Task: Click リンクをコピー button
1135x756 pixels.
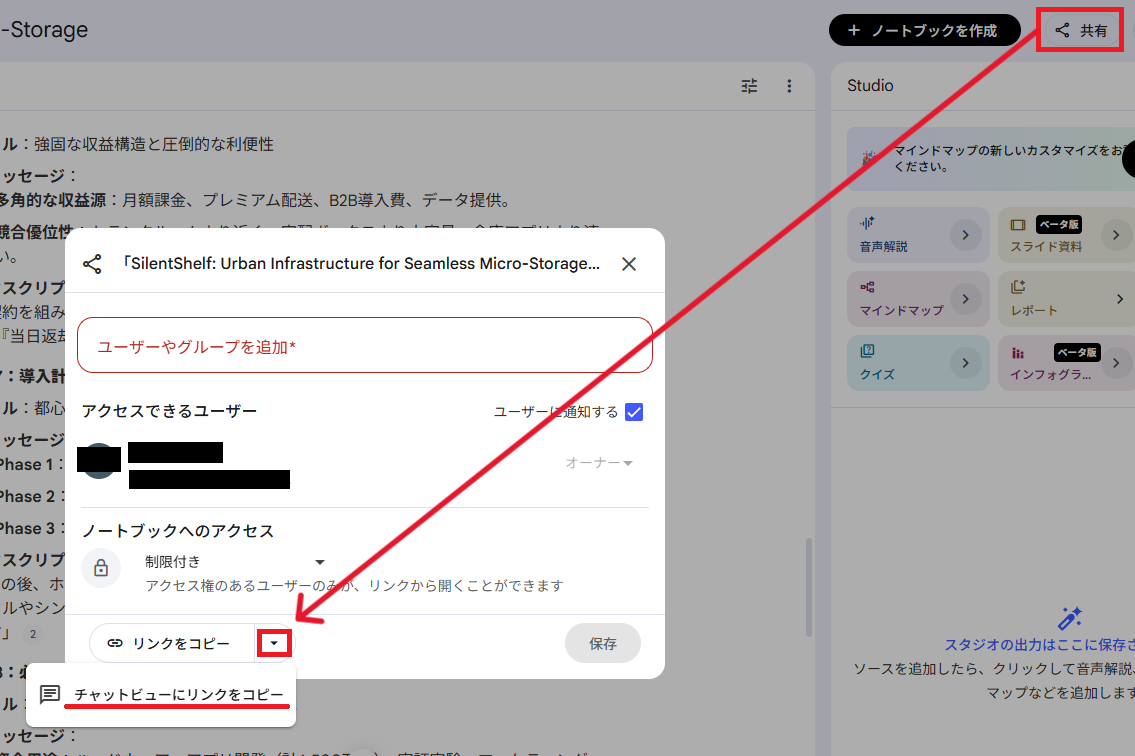Action: tap(172, 643)
